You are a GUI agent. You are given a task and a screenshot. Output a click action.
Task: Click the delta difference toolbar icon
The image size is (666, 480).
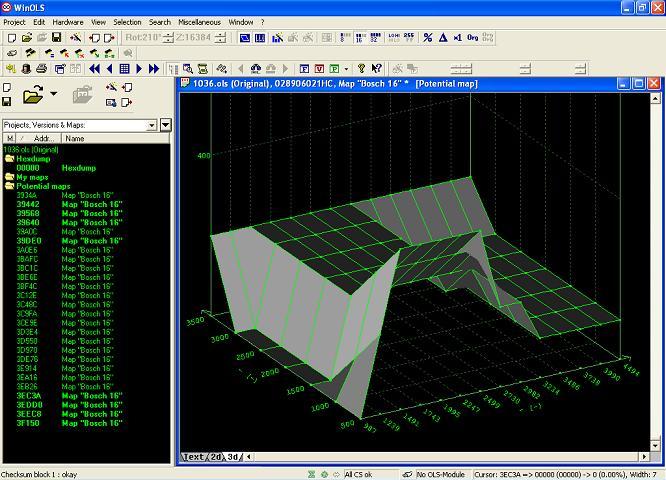coord(443,37)
